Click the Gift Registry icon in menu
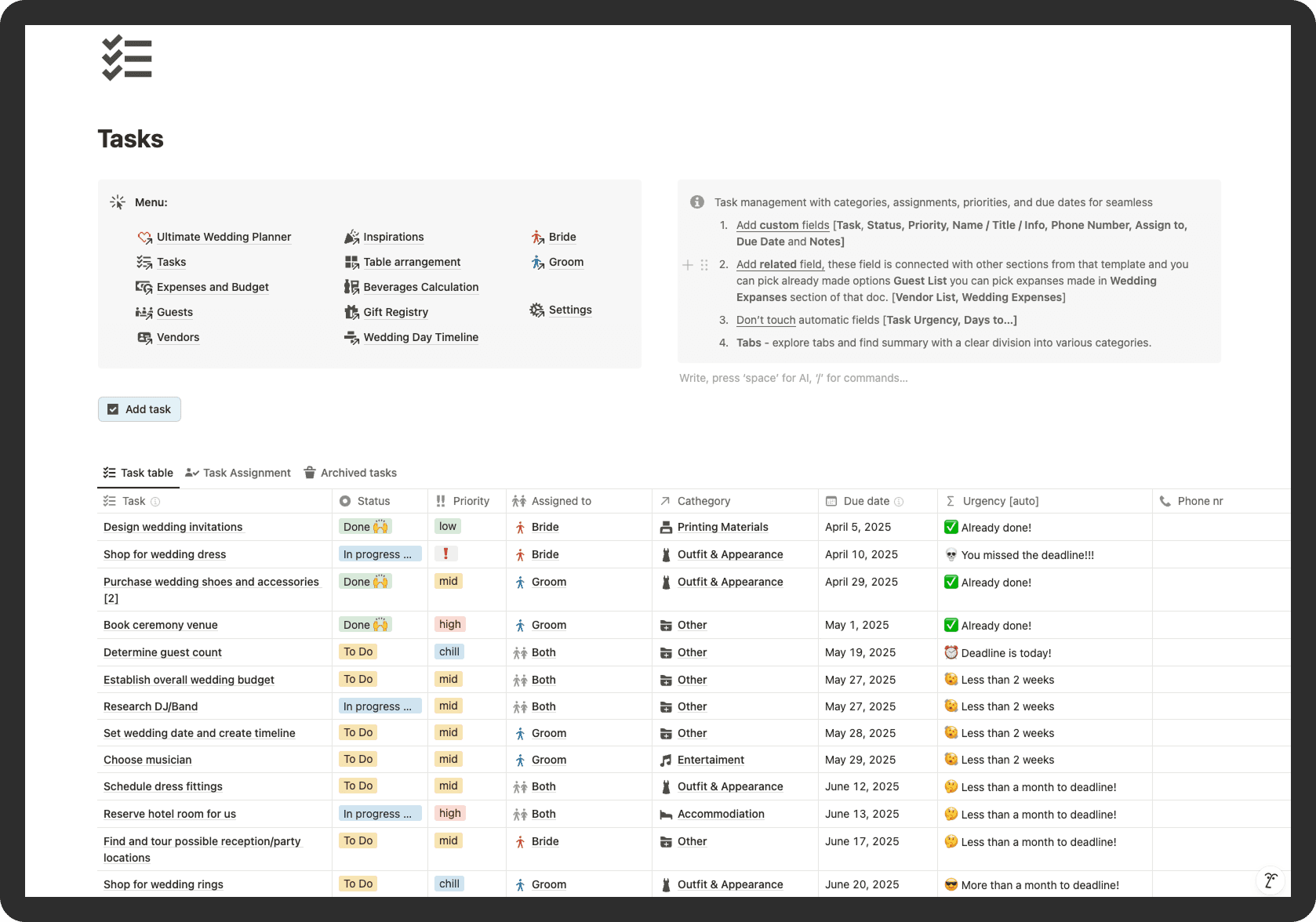Screen dimensions: 1316x922 coord(351,312)
